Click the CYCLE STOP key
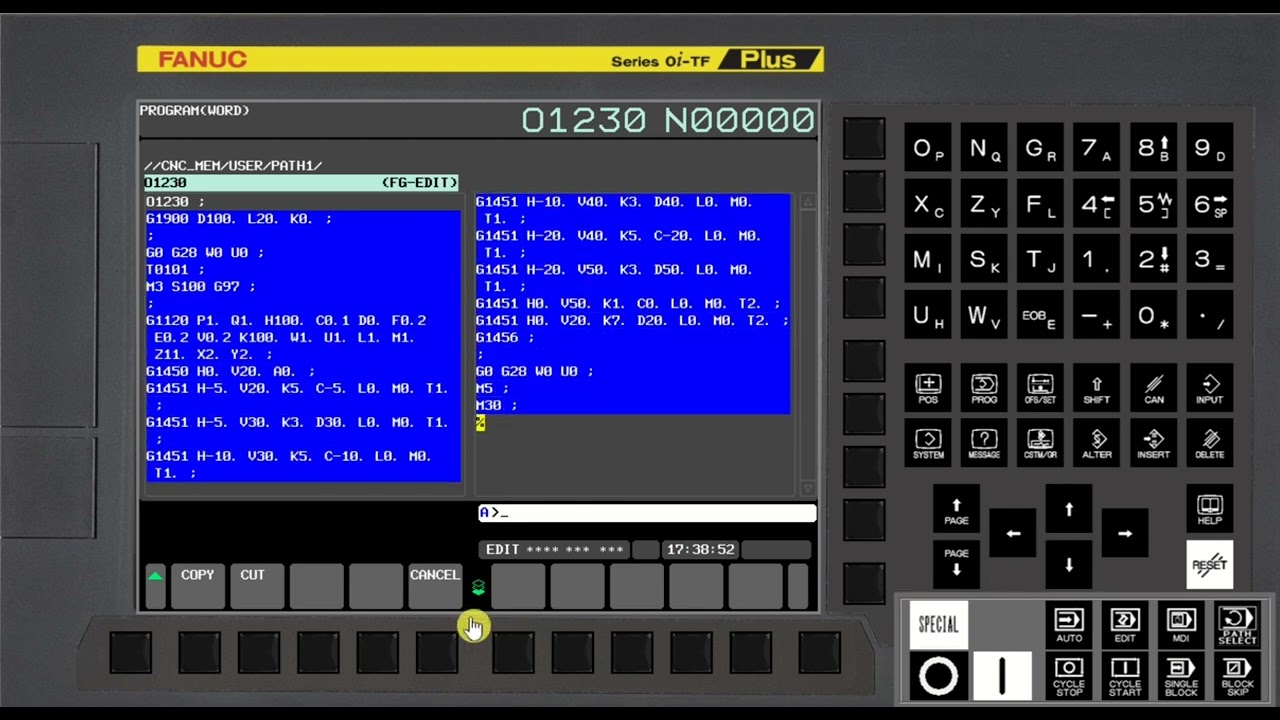This screenshot has height=720, width=1280. point(1069,676)
